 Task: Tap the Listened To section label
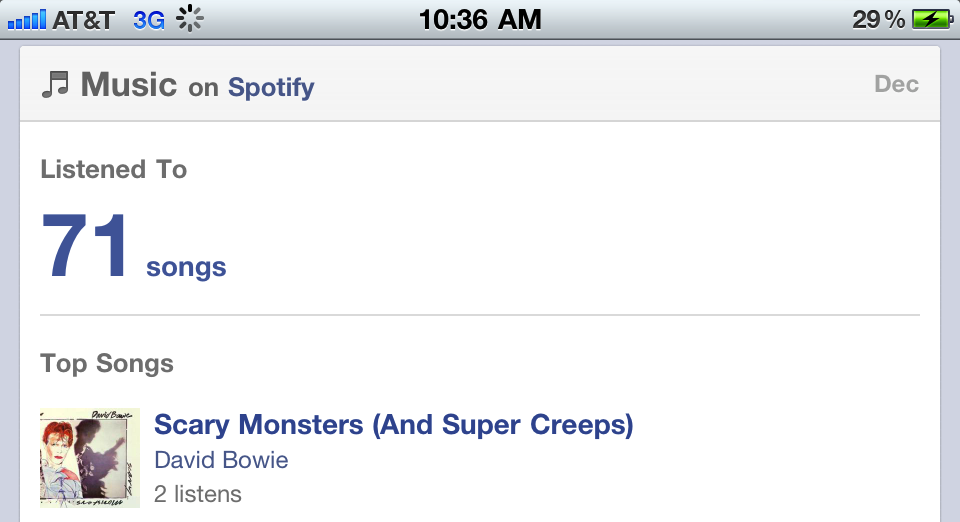pyautogui.click(x=114, y=169)
